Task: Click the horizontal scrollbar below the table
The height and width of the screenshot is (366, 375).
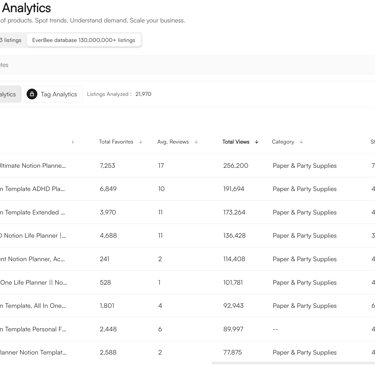Action: pos(293,363)
